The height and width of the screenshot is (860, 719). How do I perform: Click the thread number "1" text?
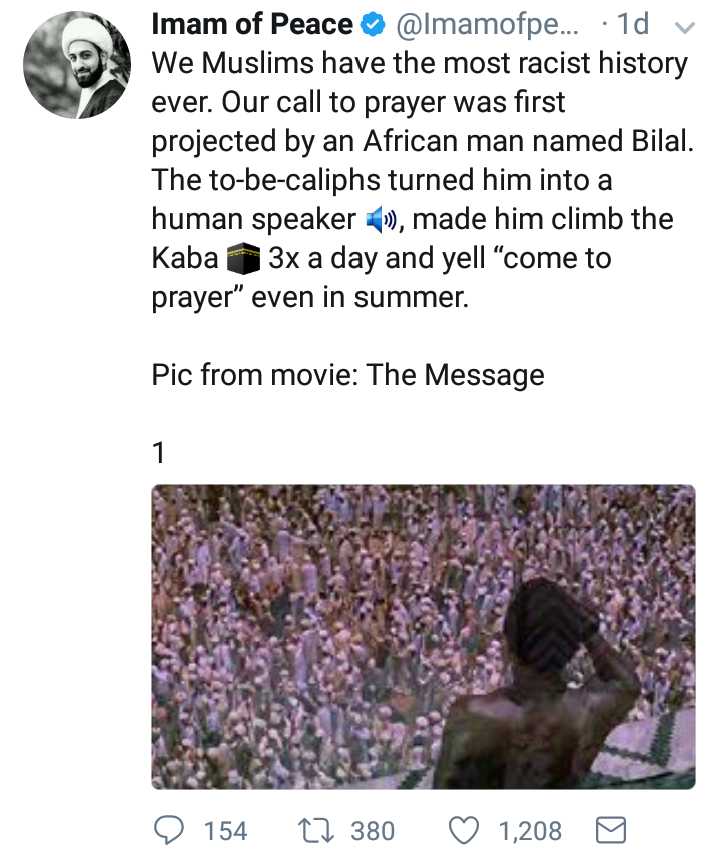(x=158, y=453)
